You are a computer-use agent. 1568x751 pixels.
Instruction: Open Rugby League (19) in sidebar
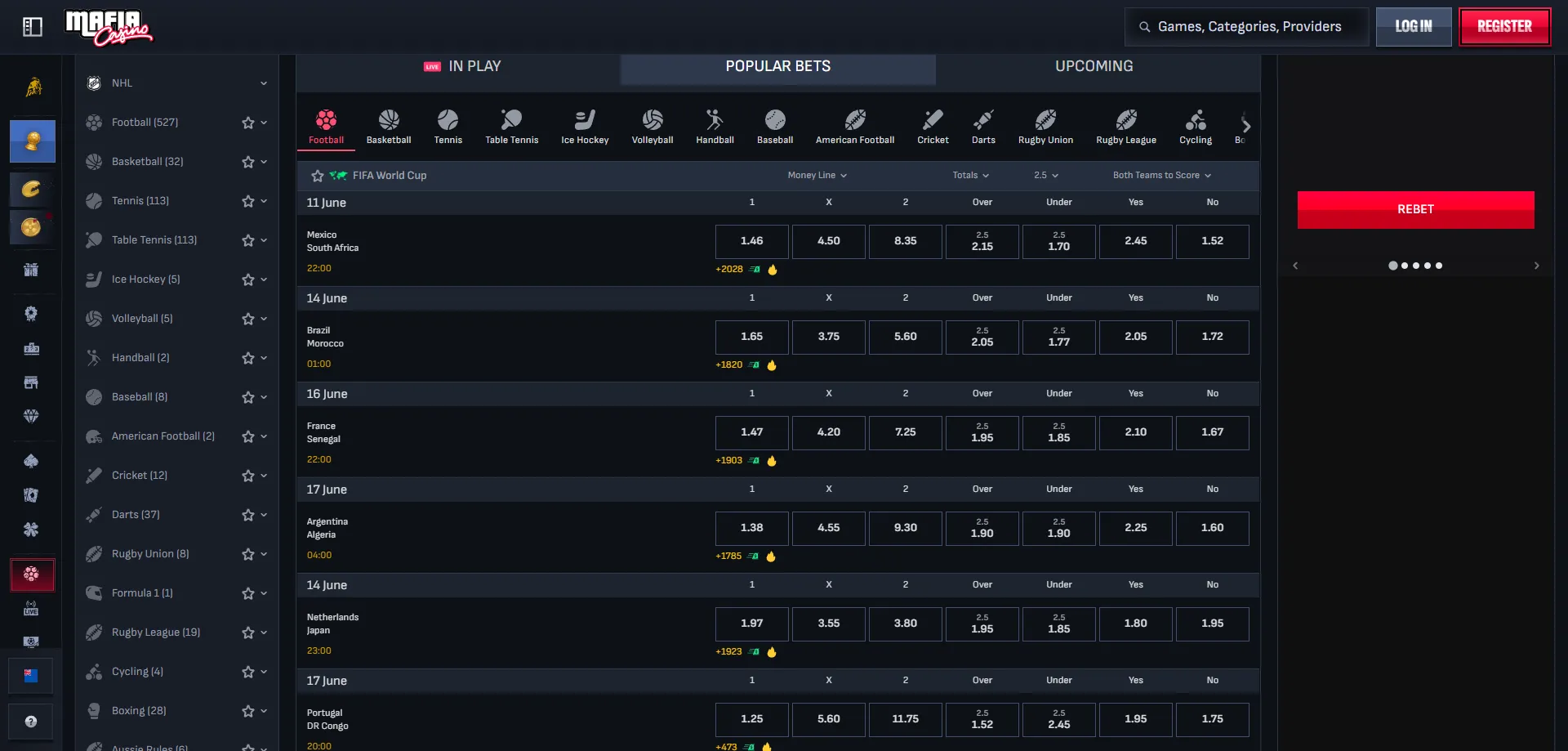click(x=156, y=633)
